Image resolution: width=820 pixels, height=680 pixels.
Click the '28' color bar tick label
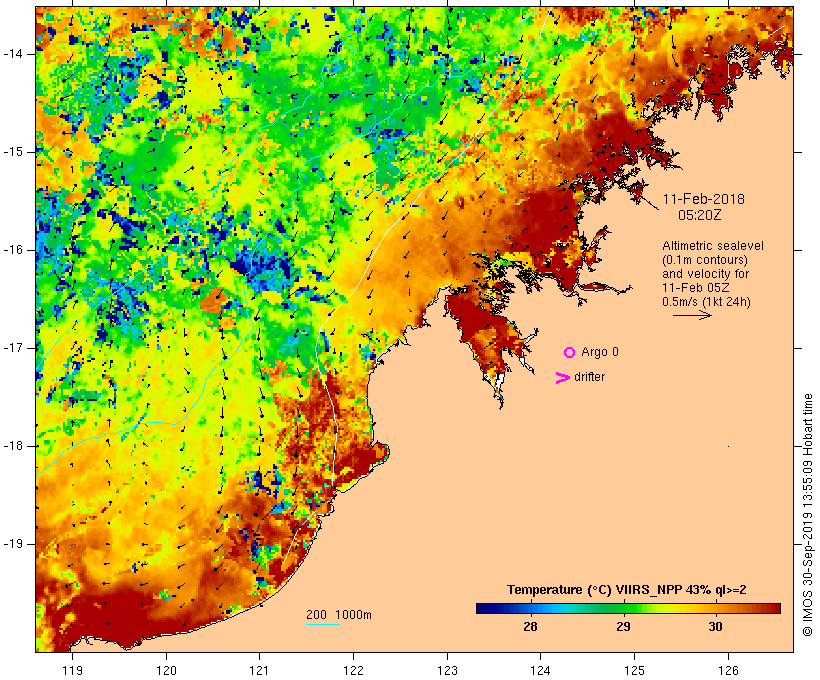coord(530,627)
